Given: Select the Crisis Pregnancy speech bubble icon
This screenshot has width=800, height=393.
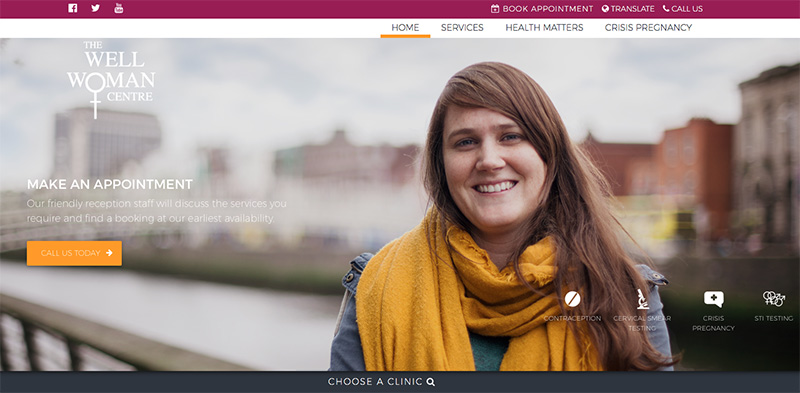Looking at the screenshot, I should [x=713, y=299].
